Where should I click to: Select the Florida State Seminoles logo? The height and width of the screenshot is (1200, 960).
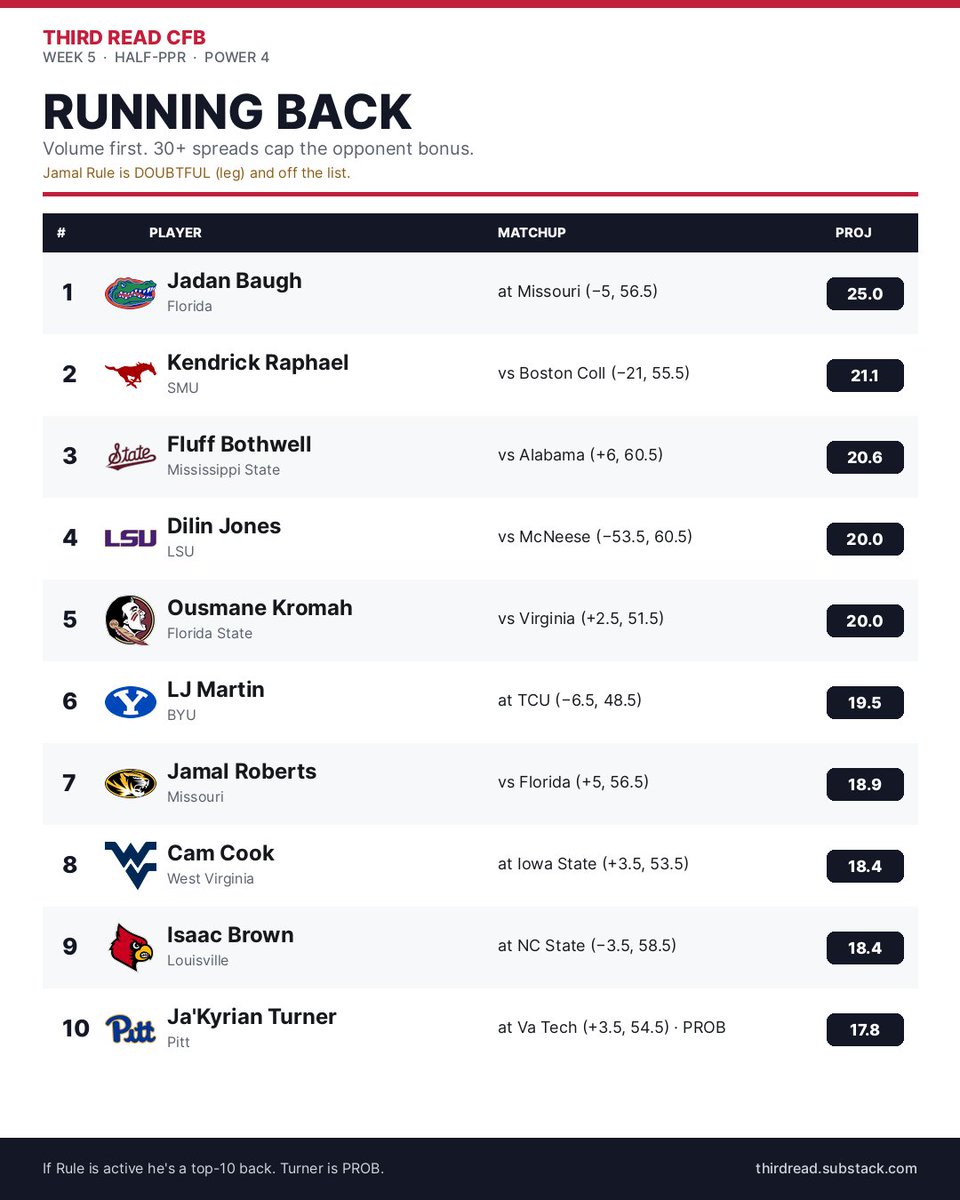[131, 620]
